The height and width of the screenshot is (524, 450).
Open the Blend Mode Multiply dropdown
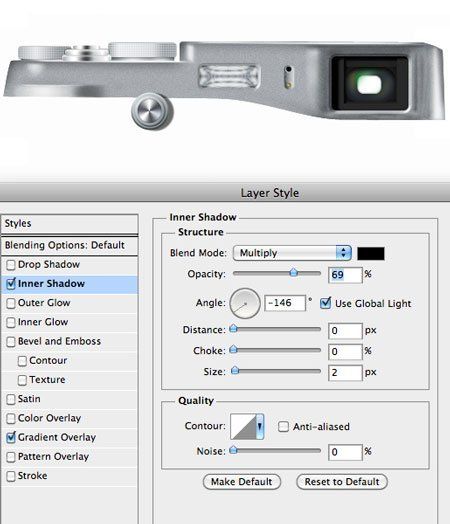click(292, 253)
